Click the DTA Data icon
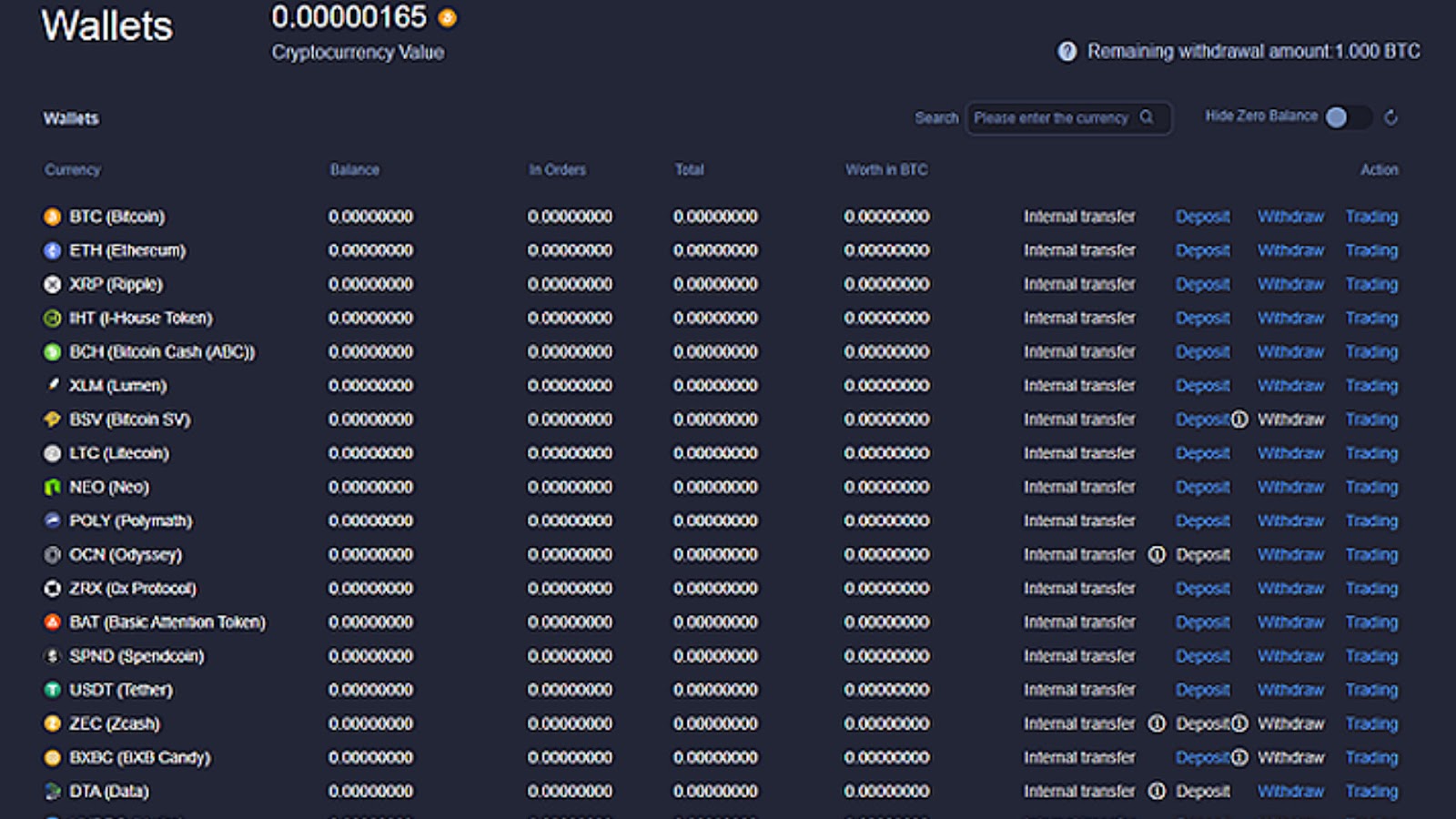 [x=53, y=791]
